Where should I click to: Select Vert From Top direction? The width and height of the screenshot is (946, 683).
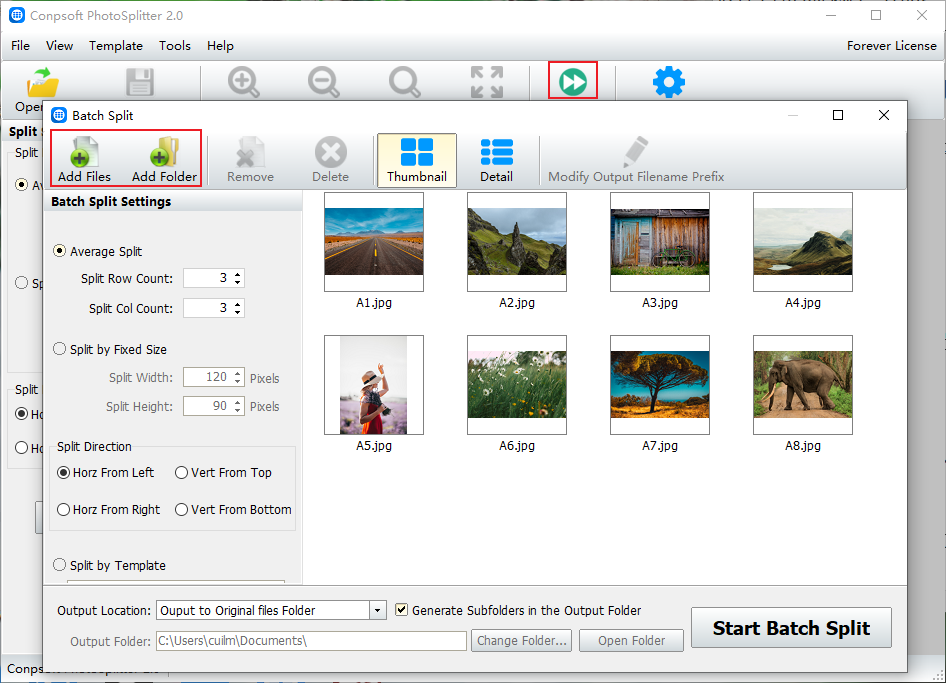(182, 472)
